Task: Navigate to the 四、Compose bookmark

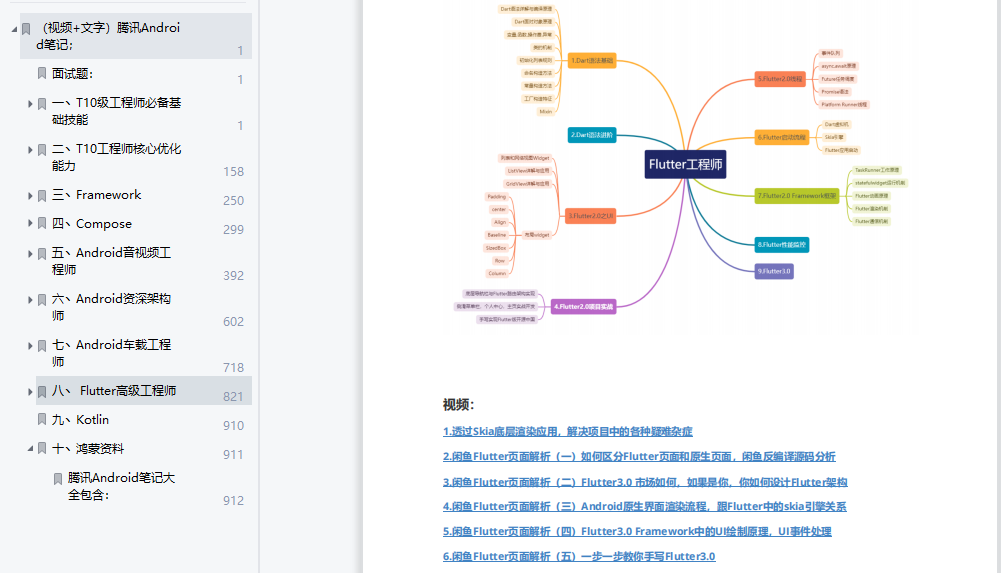Action: click(x=92, y=224)
